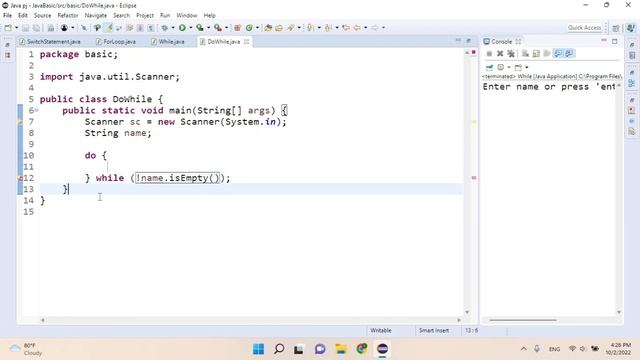Toggle show console on standard output change
Screen dimensions: 640x360
[558, 53]
